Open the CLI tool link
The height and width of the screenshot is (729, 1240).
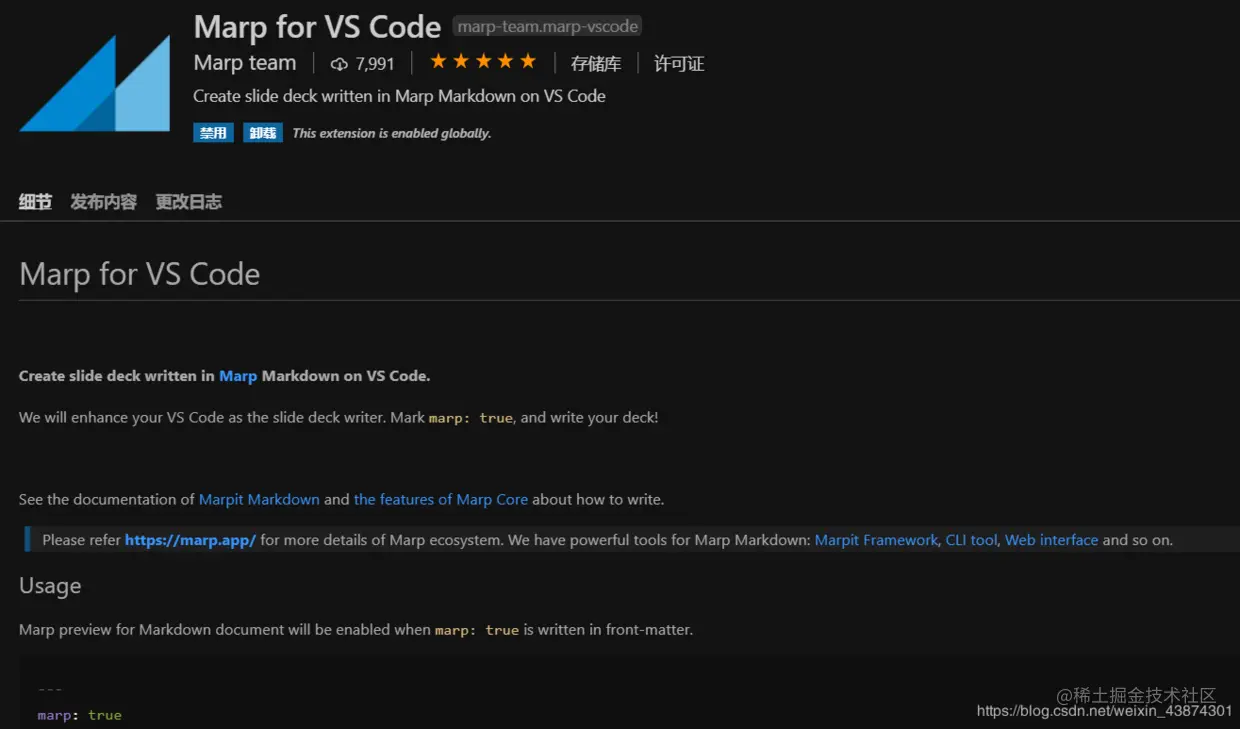(x=971, y=540)
